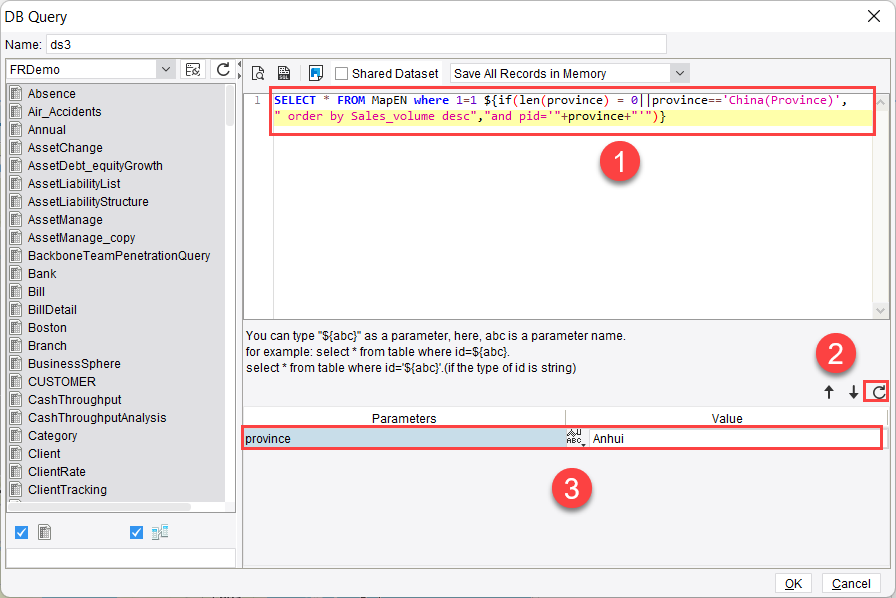This screenshot has height=598, width=896.
Task: Open the SQL syntax check tool
Action: 285,73
